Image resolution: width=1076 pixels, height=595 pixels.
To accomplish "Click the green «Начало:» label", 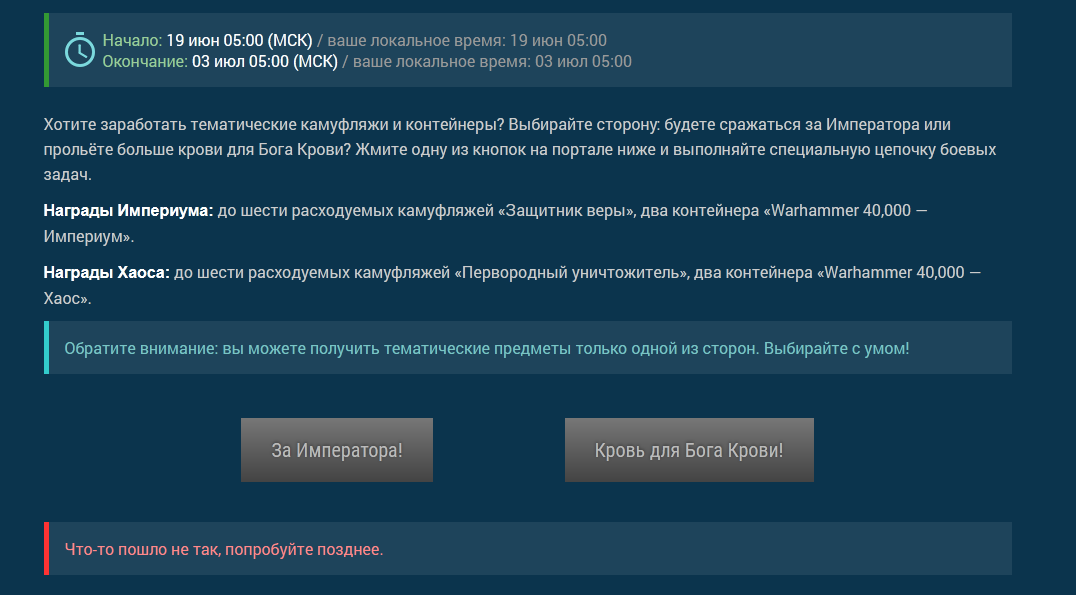I will (132, 40).
